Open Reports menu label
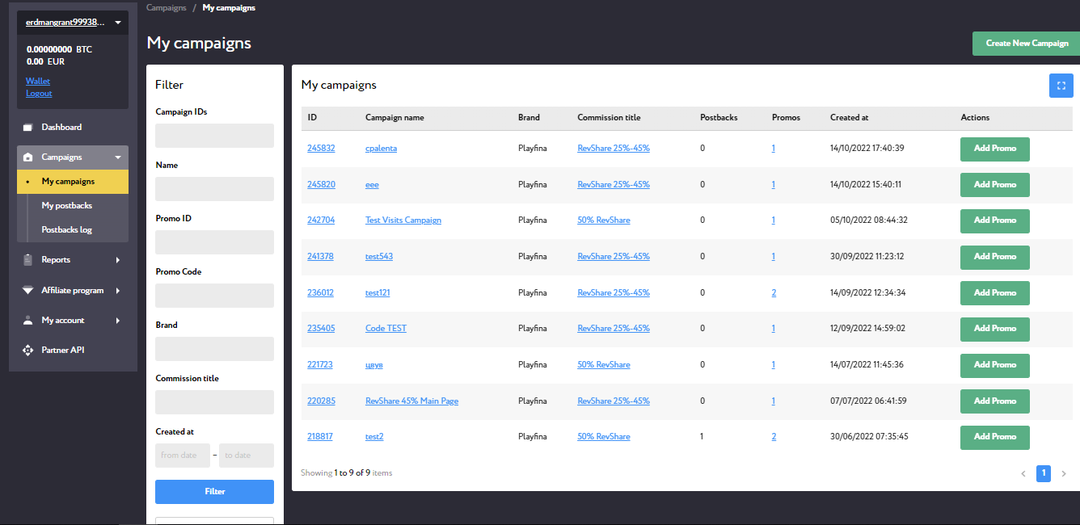Screen dimensions: 1080x525 pyautogui.click(x=56, y=260)
